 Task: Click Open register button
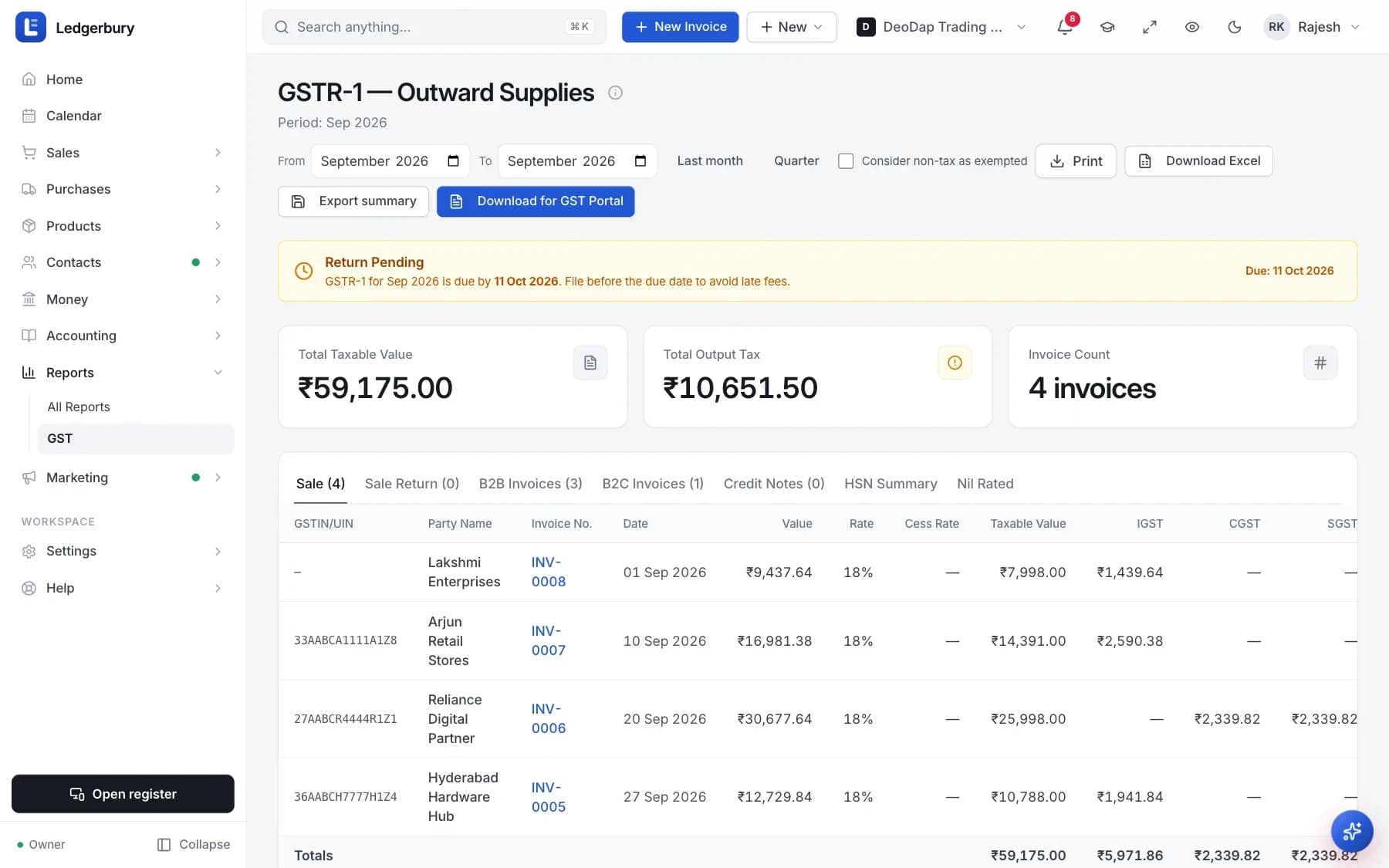[x=123, y=794]
